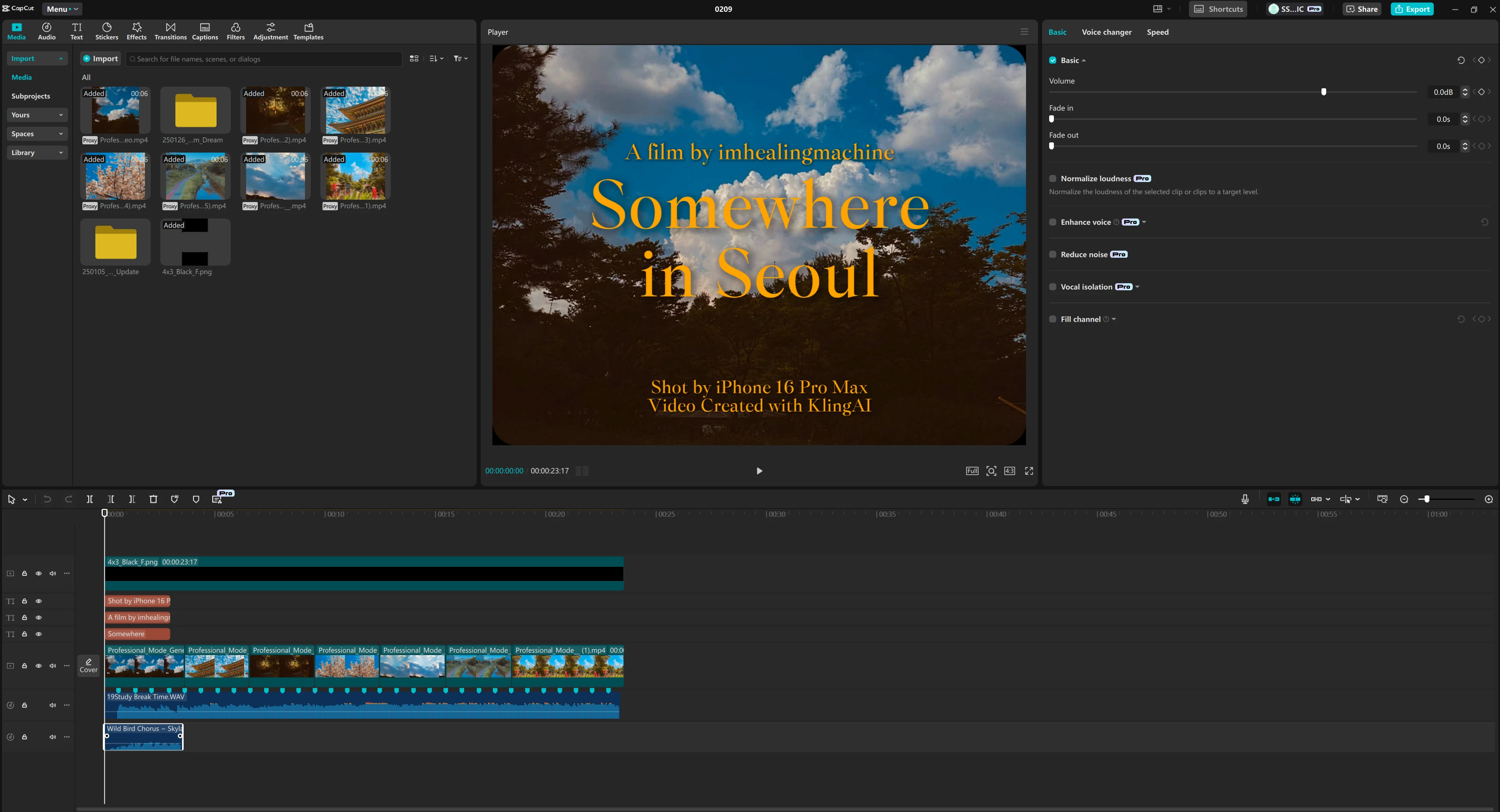Click the Pro transcript-edit timeline icon

click(218, 499)
